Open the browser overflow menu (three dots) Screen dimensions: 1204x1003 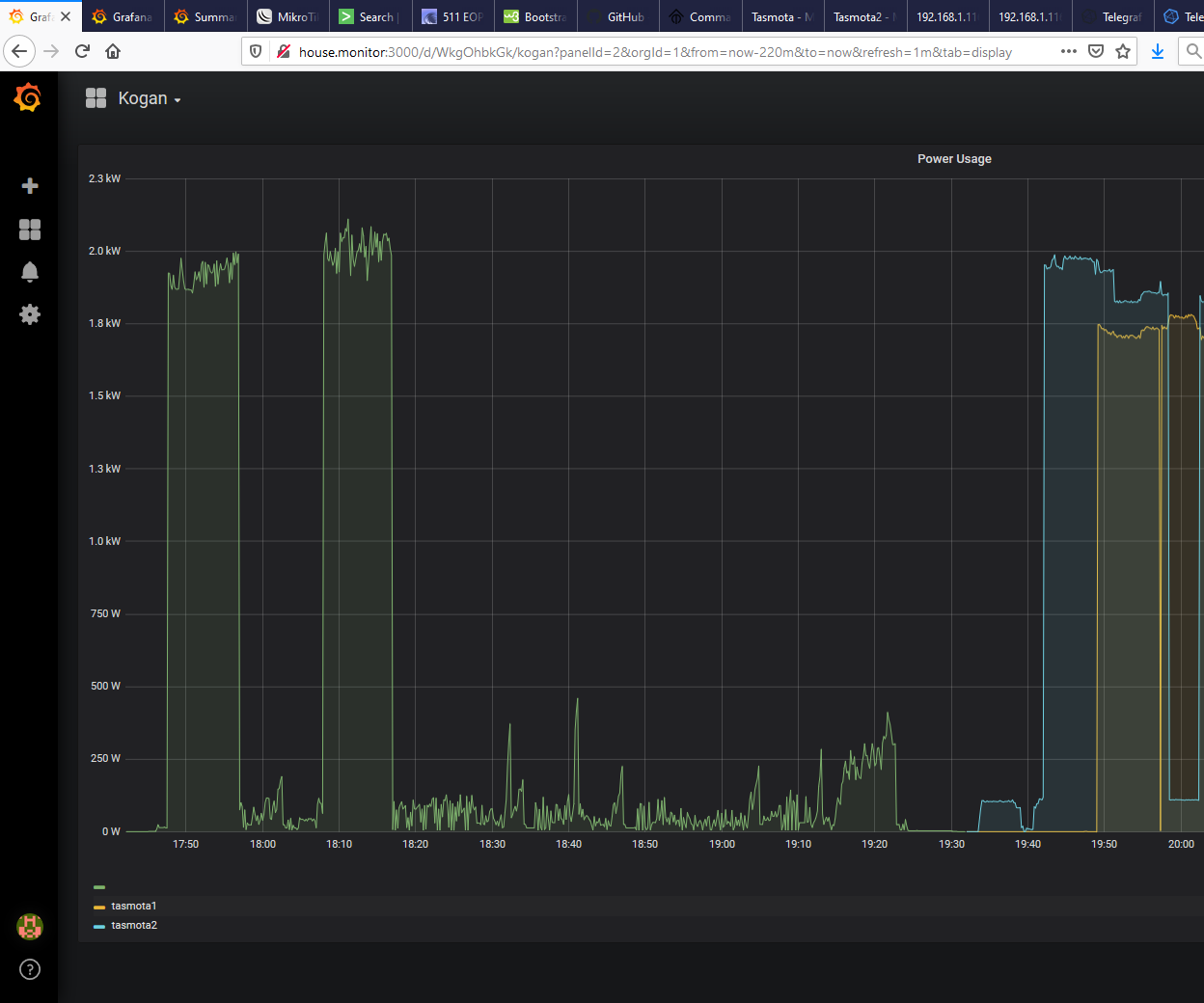coord(1068,51)
